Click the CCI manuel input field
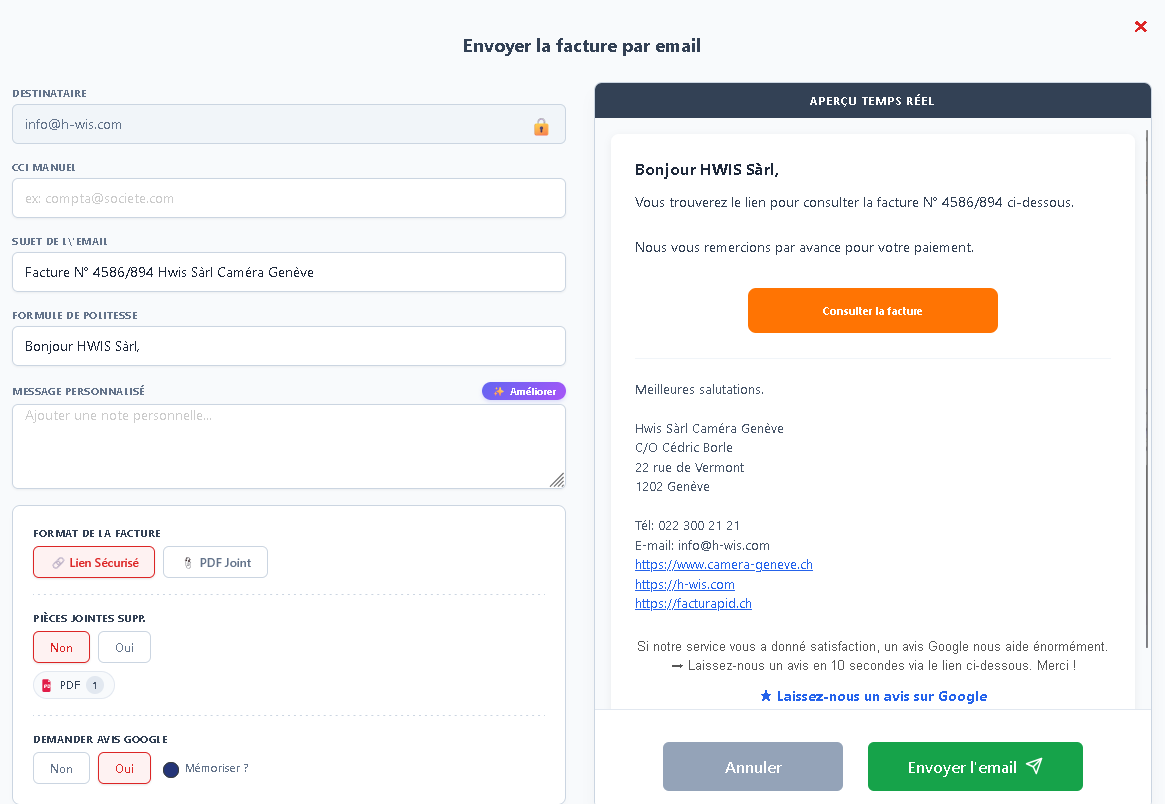1165x804 pixels. tap(288, 198)
